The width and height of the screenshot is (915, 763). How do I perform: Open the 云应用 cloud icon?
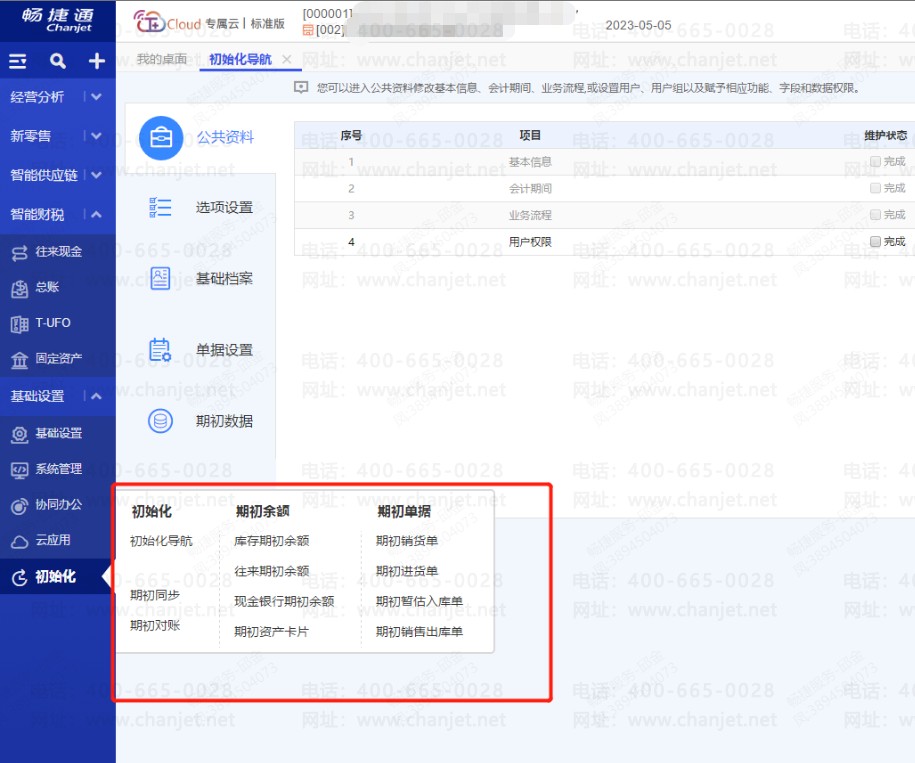click(x=19, y=541)
